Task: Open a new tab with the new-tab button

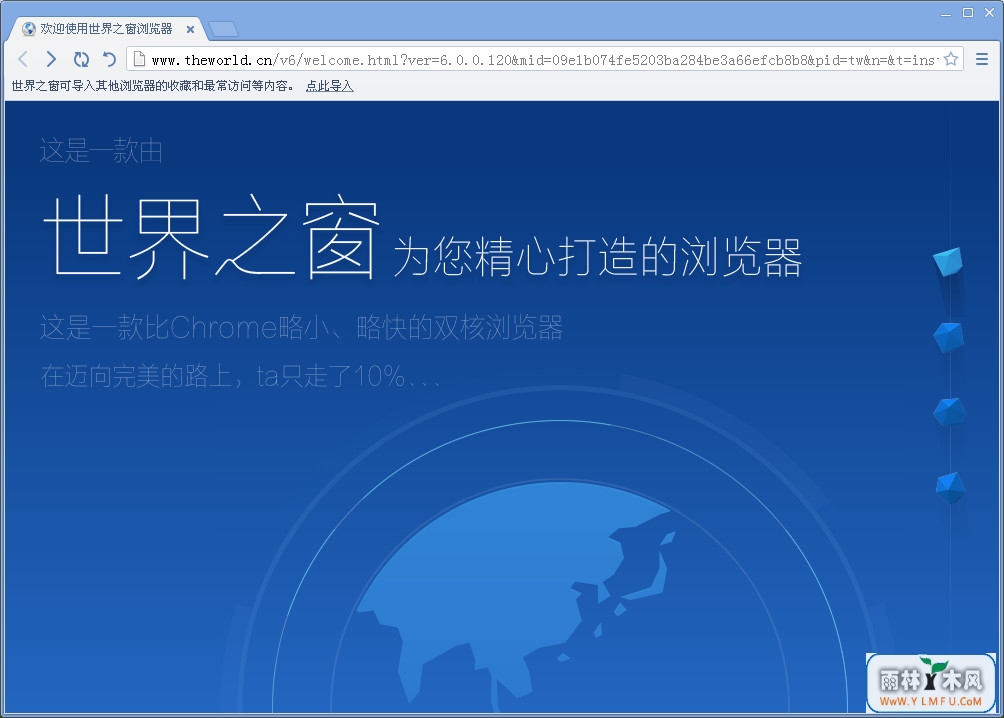Action: 223,29
